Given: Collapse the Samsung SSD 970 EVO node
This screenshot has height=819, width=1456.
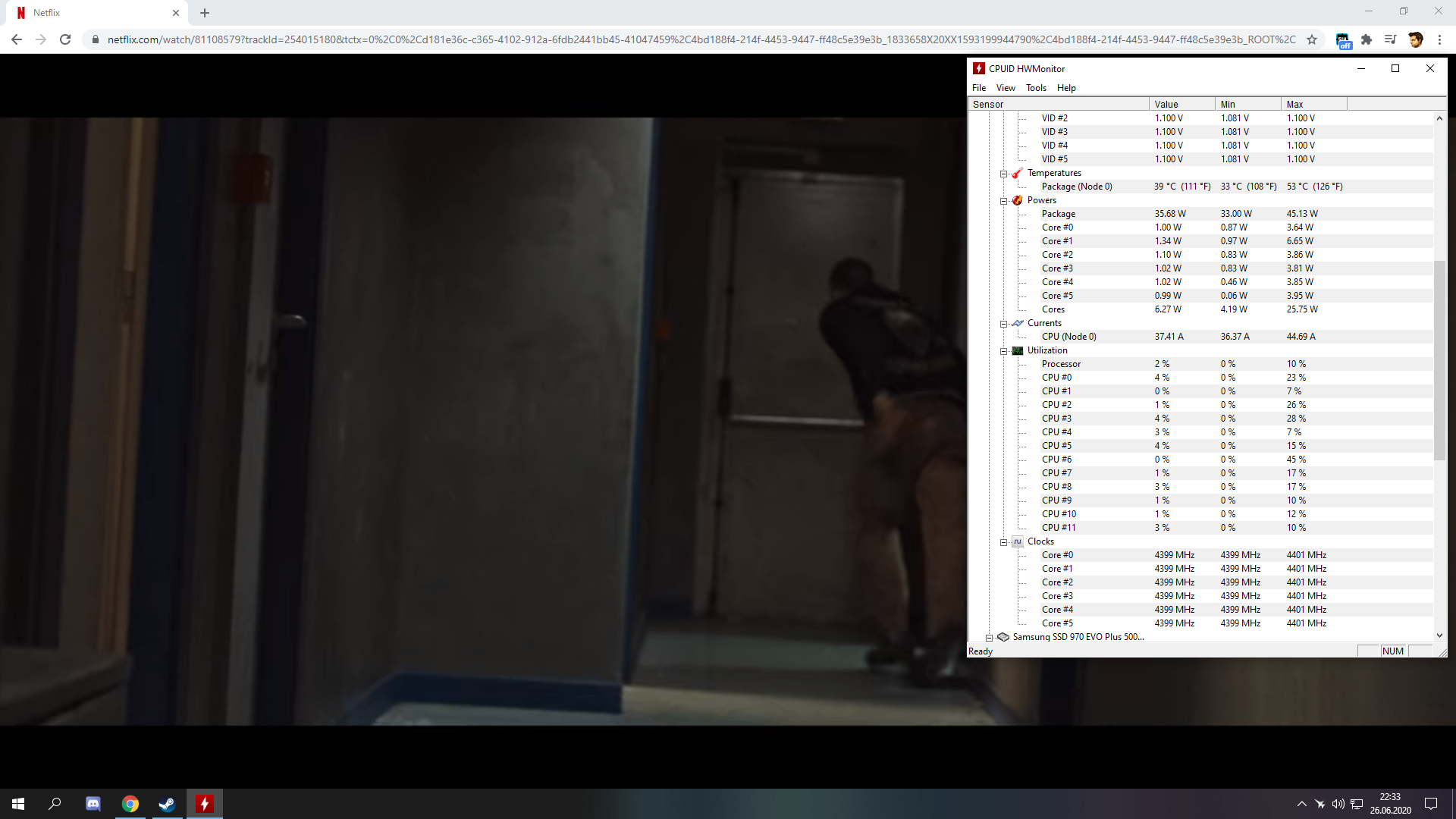Looking at the screenshot, I should tap(989, 638).
